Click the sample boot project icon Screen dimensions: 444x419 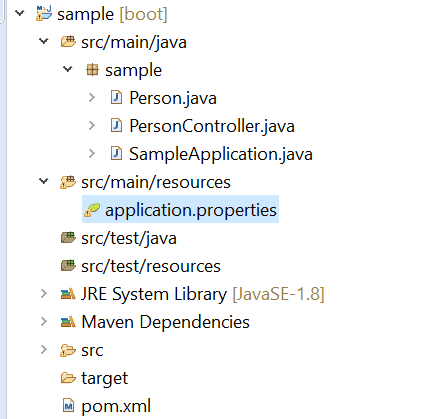44,14
